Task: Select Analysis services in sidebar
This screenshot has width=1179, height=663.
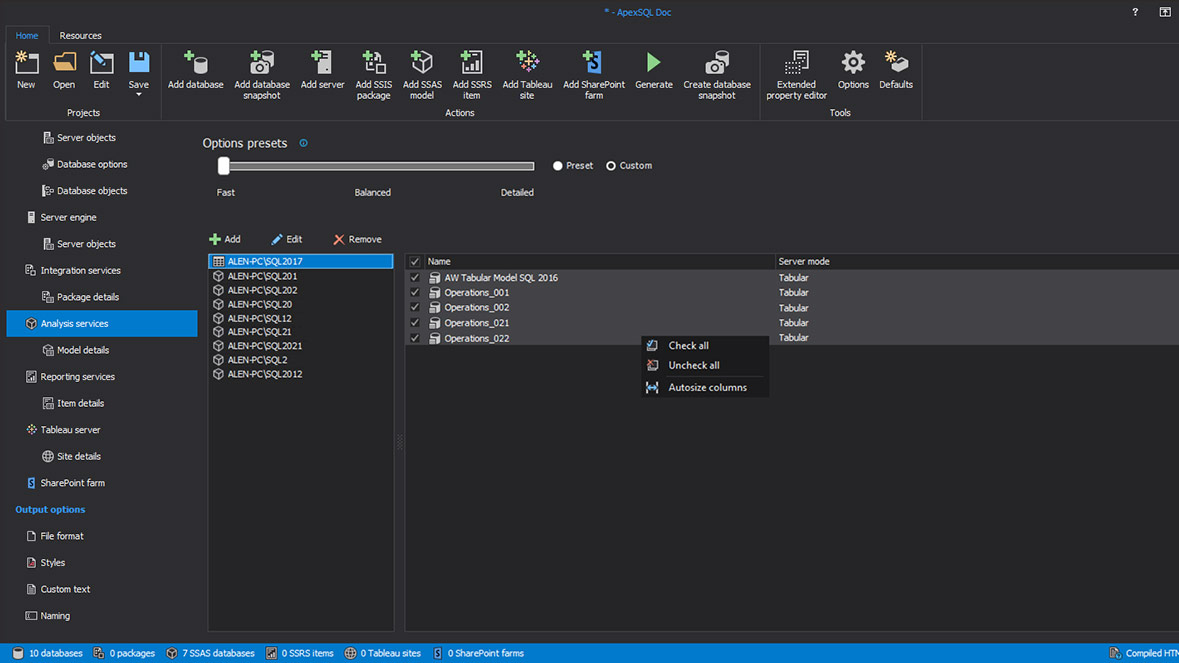Action: (x=102, y=323)
